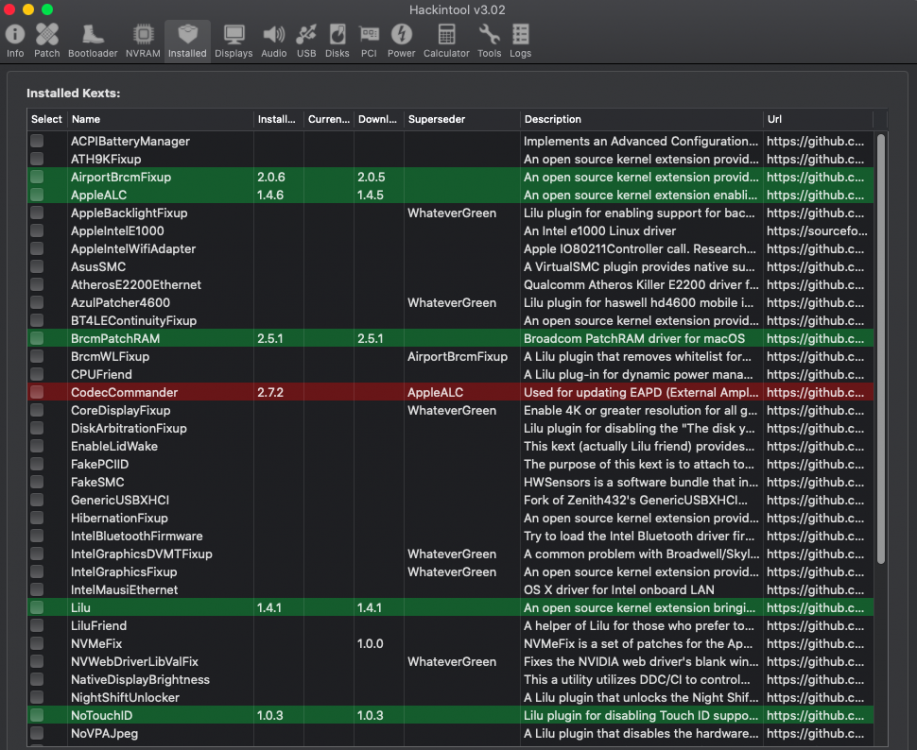Screen dimensions: 917x750
Task: Select the AppleALC superseder in CodecCommander row
Action: point(435,392)
